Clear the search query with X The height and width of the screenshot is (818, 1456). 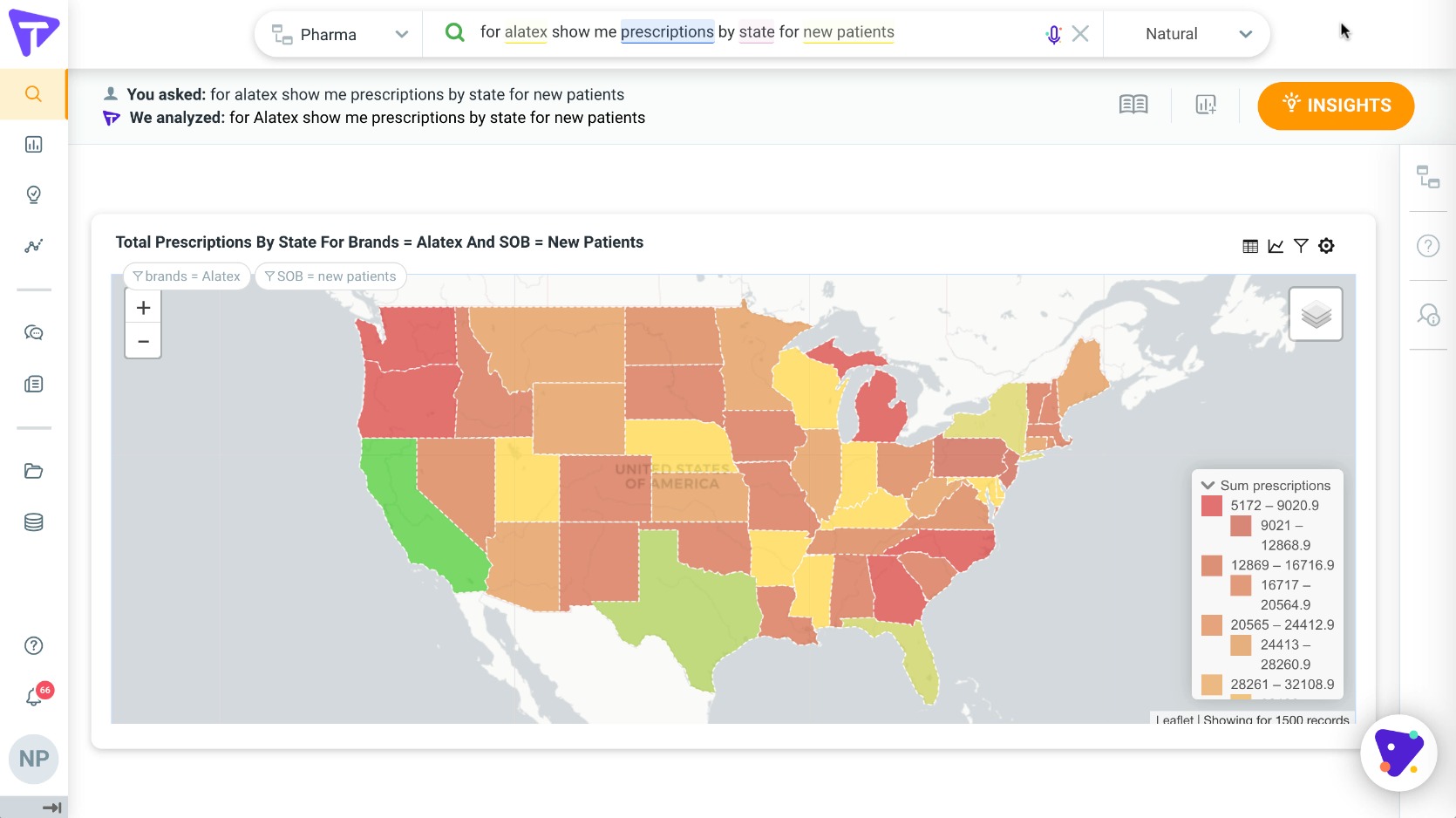click(x=1080, y=34)
